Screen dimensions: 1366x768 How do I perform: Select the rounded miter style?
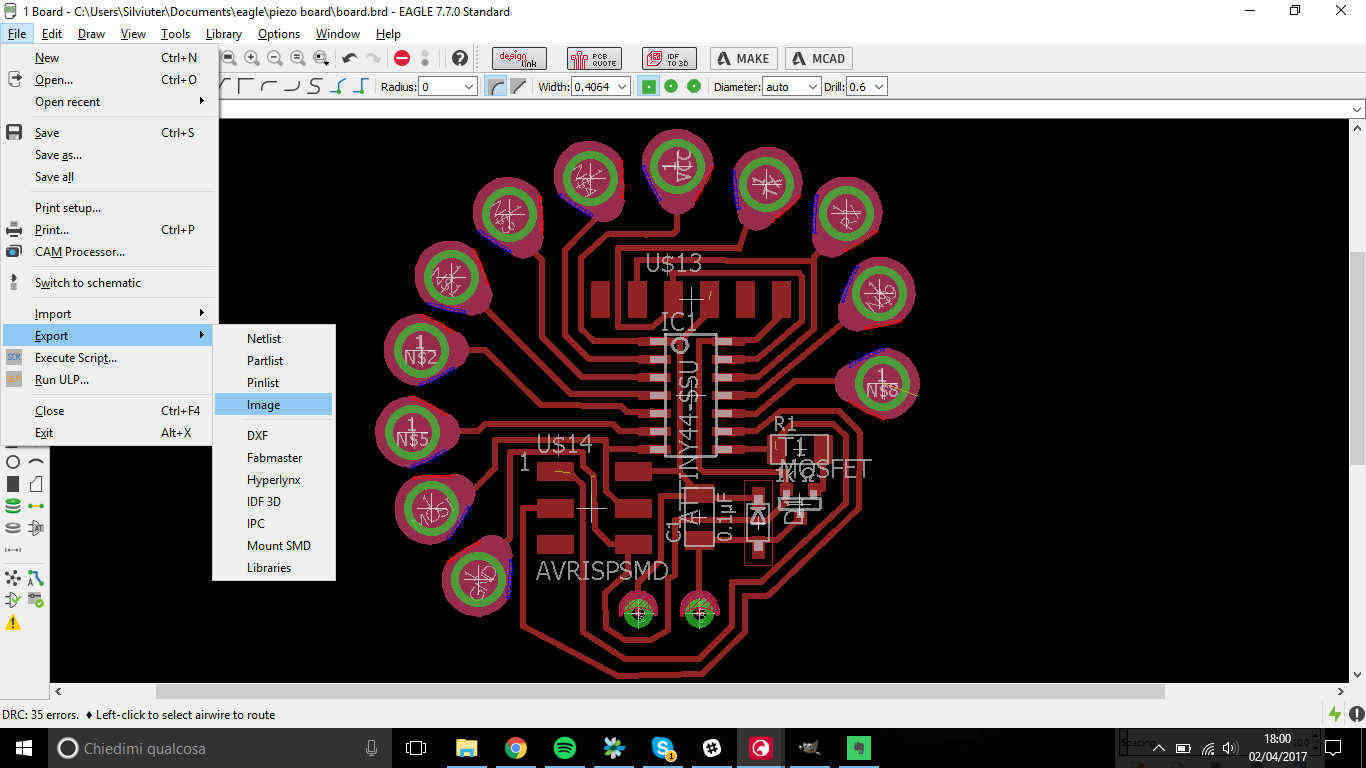496,87
